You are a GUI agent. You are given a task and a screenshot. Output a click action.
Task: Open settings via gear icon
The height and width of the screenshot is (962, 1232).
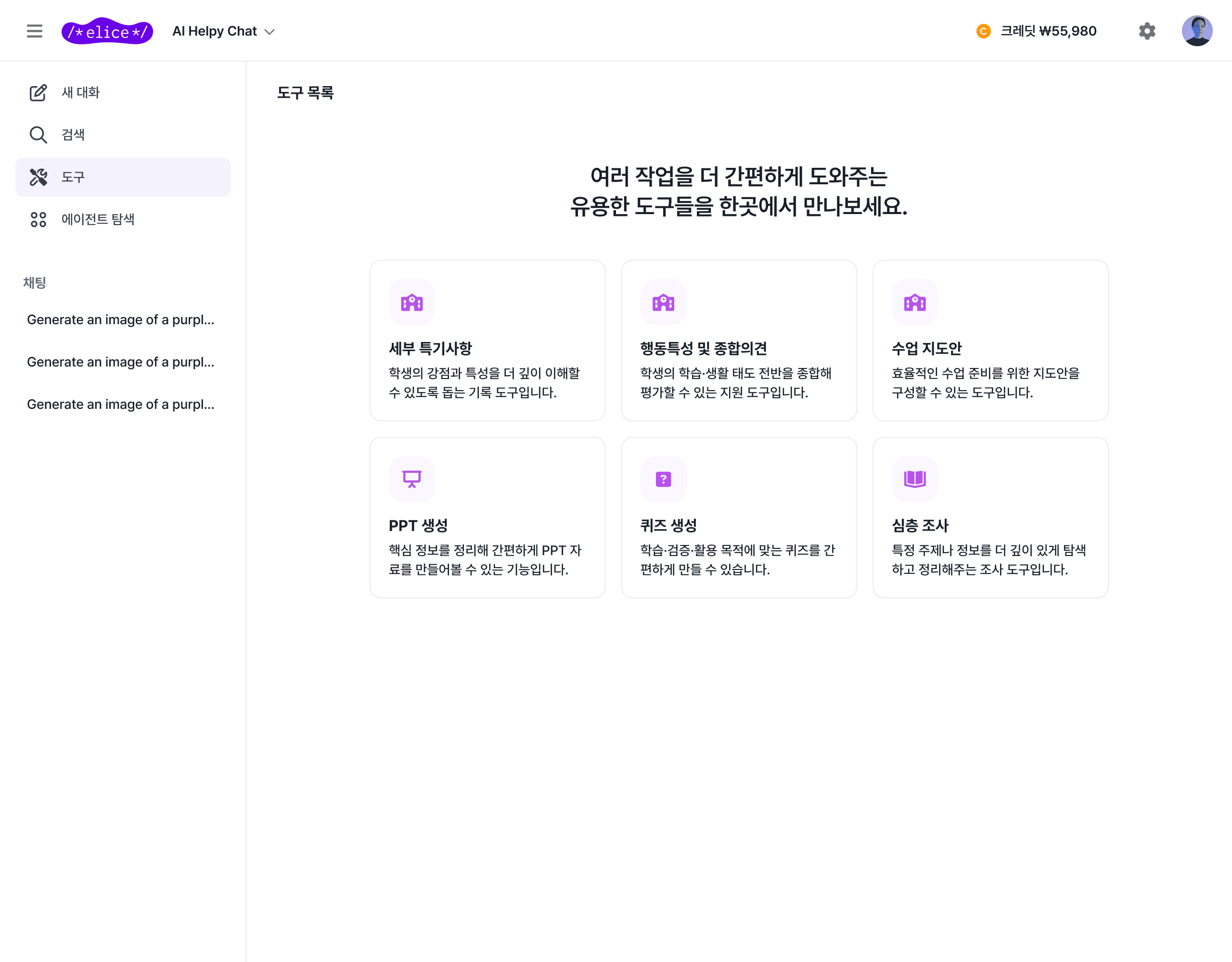(x=1147, y=31)
